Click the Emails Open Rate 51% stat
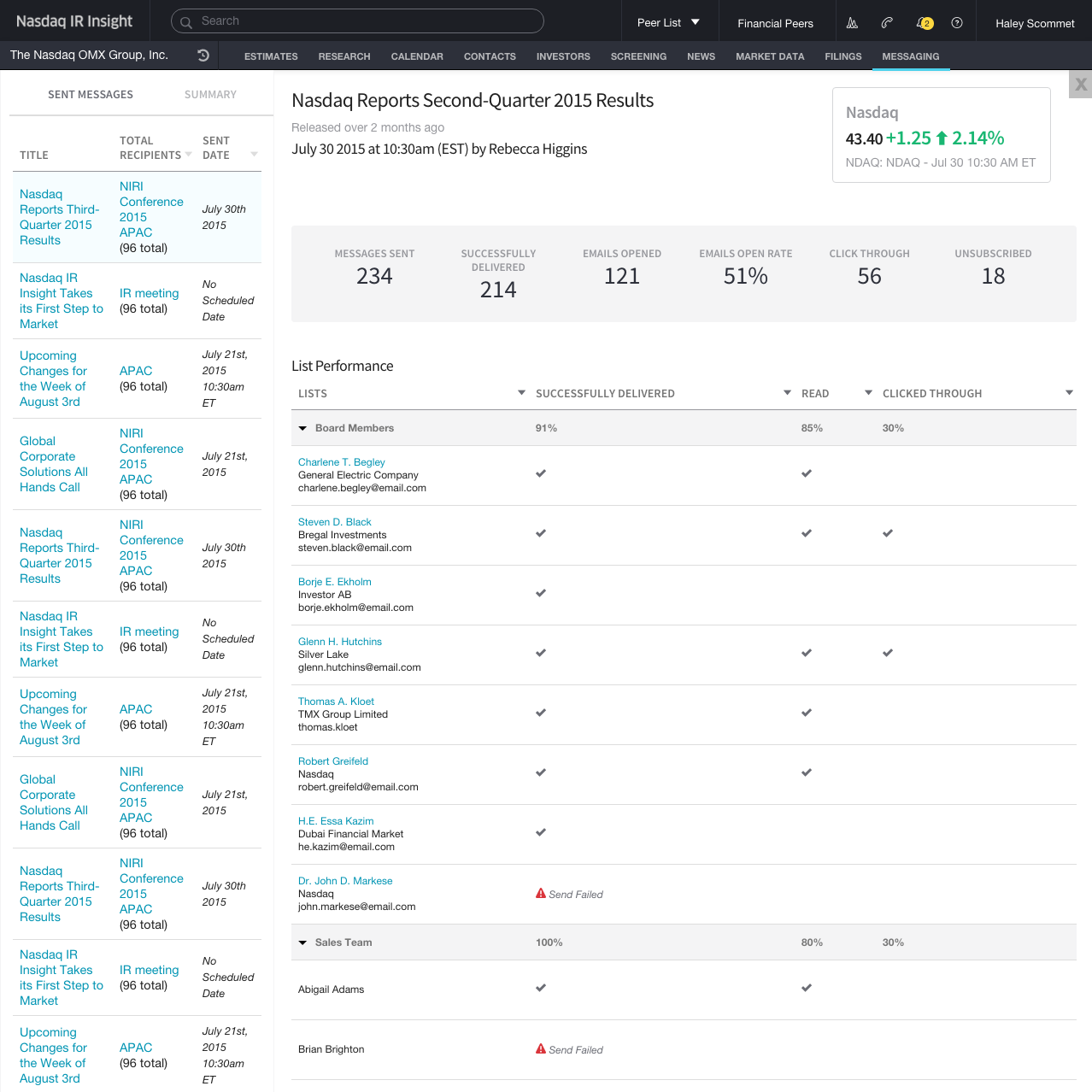 [746, 267]
